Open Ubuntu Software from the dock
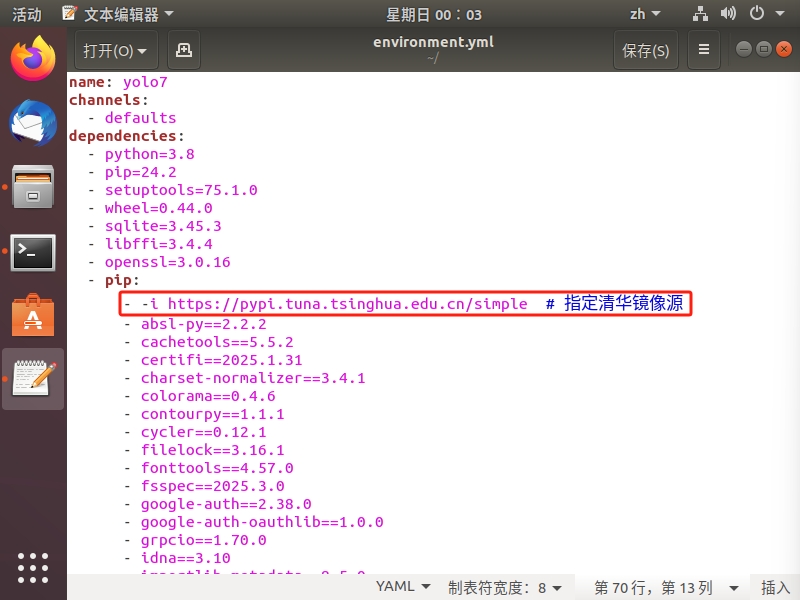Screen dimensions: 800x600 coord(32,316)
